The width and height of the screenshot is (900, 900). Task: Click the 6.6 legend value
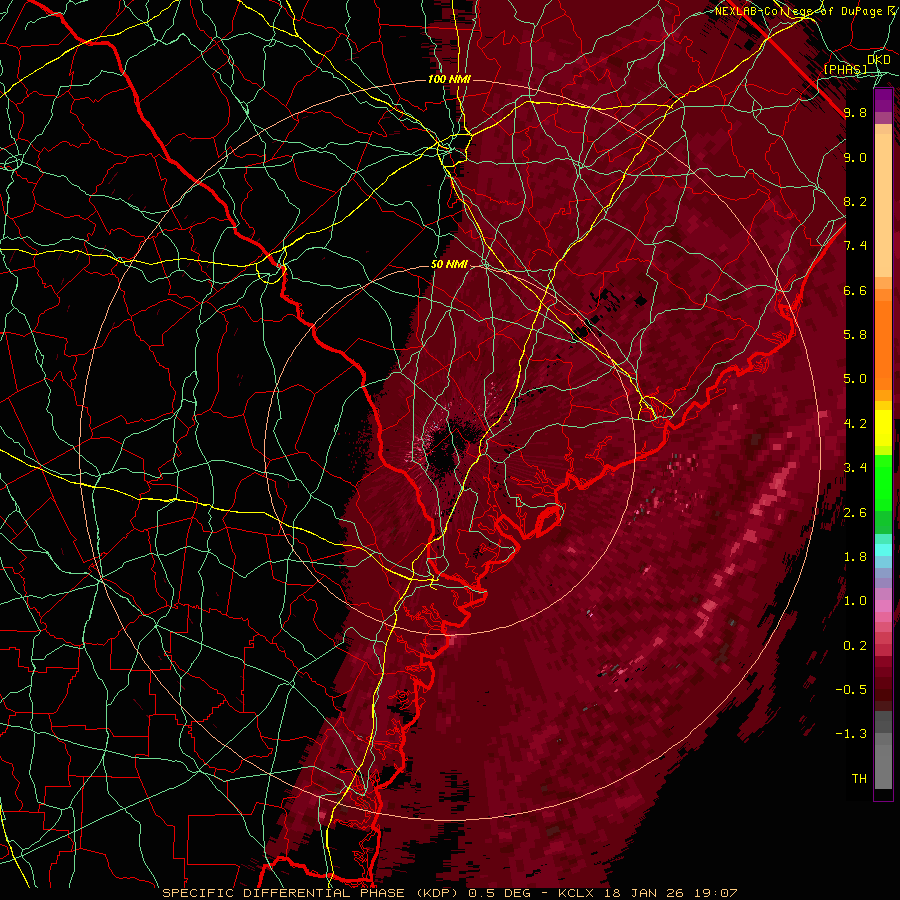pyautogui.click(x=855, y=290)
